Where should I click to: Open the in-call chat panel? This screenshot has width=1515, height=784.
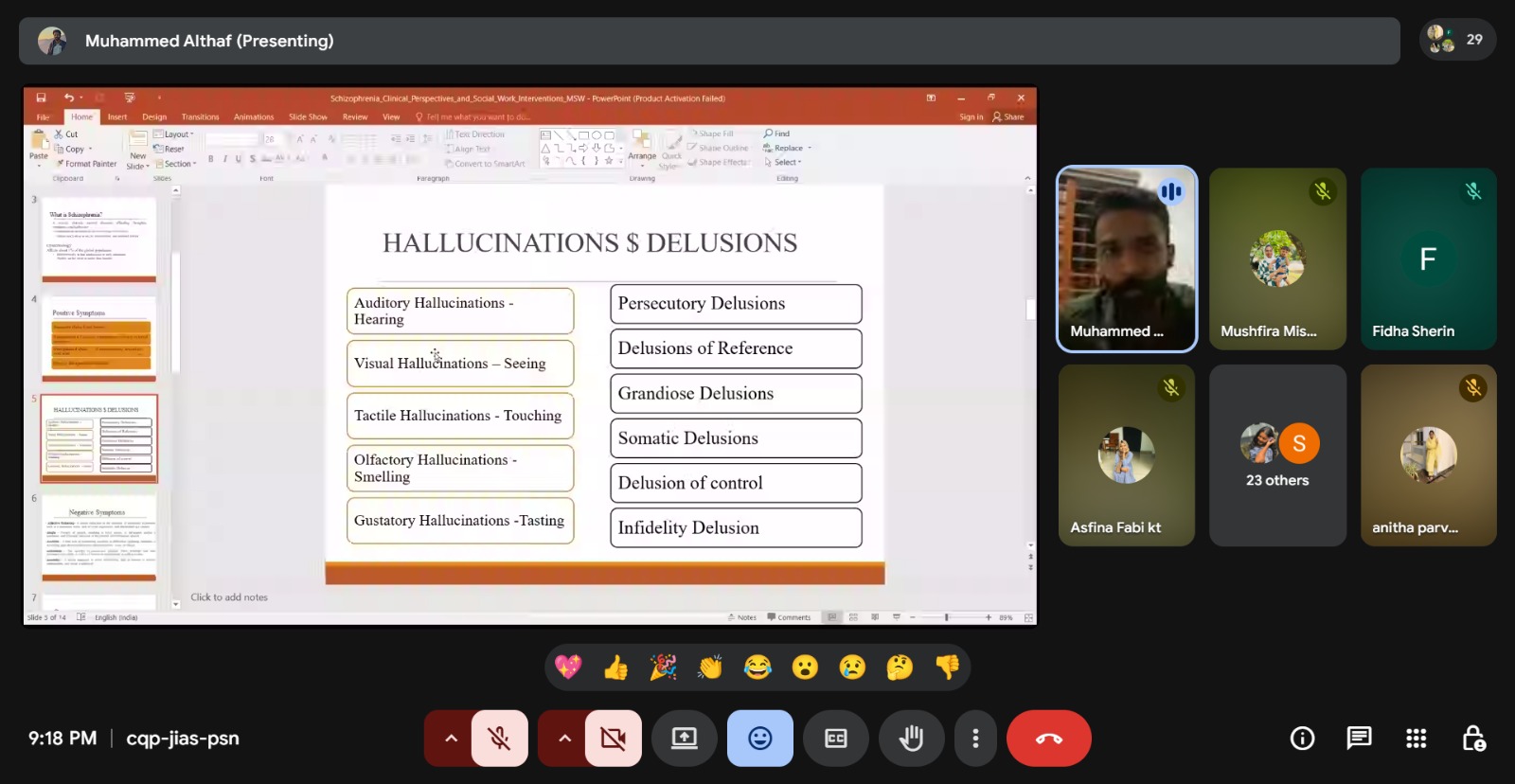(1359, 739)
